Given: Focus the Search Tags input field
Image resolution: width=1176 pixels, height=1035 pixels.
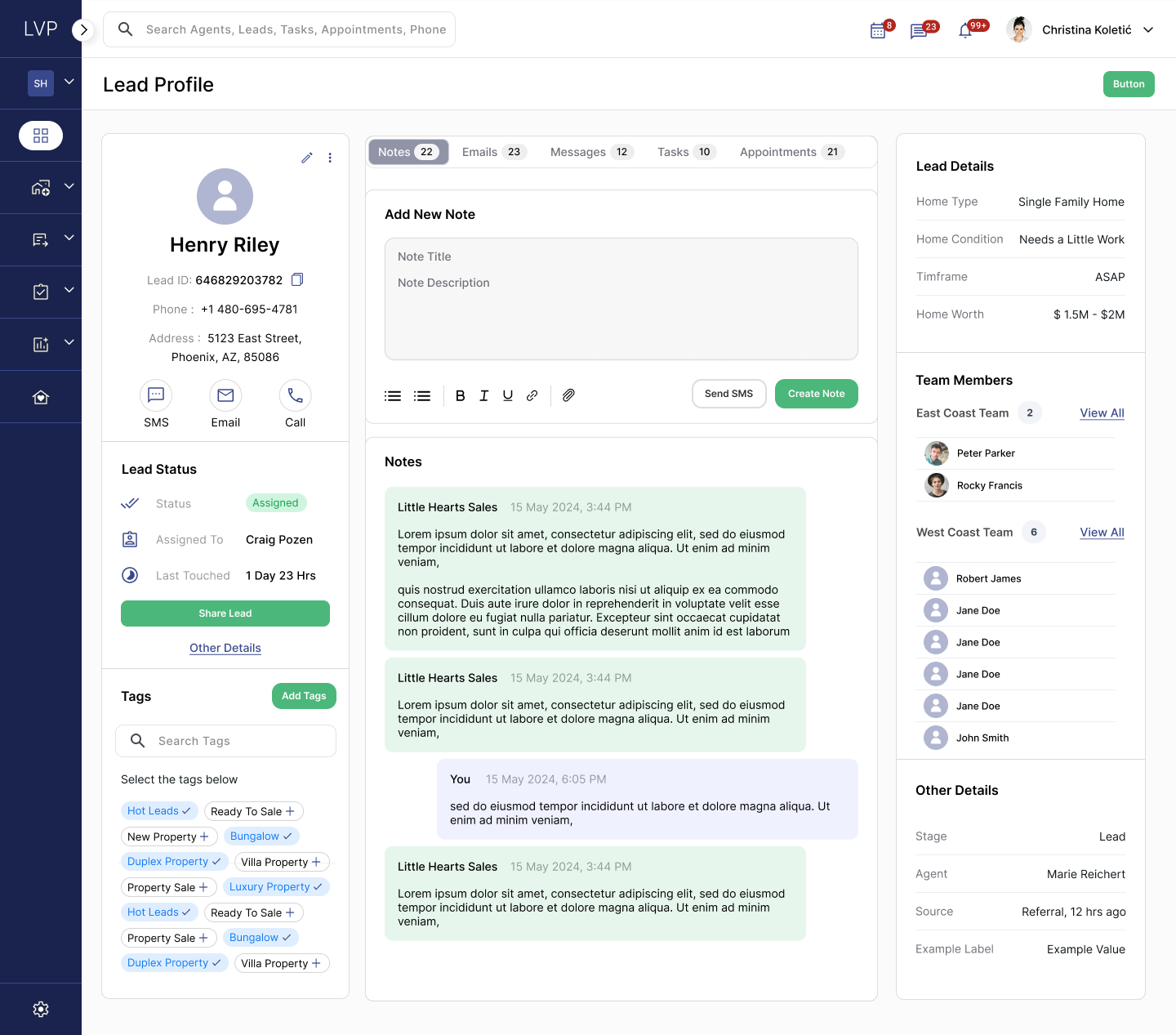Looking at the screenshot, I should tap(225, 741).
